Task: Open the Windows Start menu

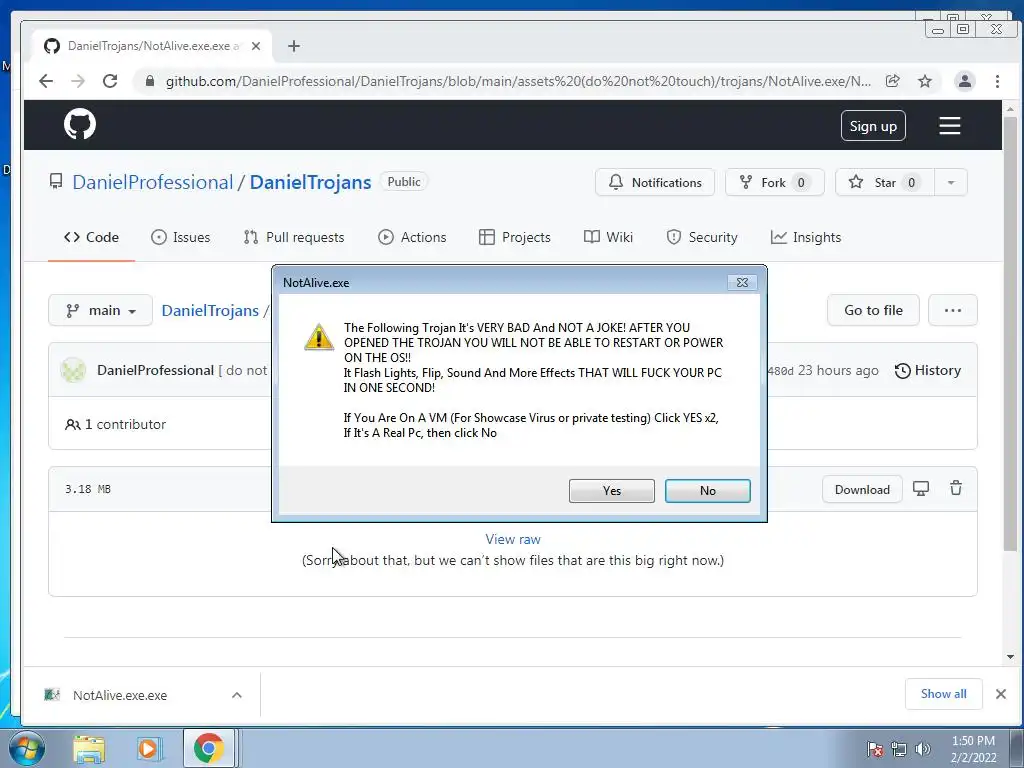Action: 26,748
